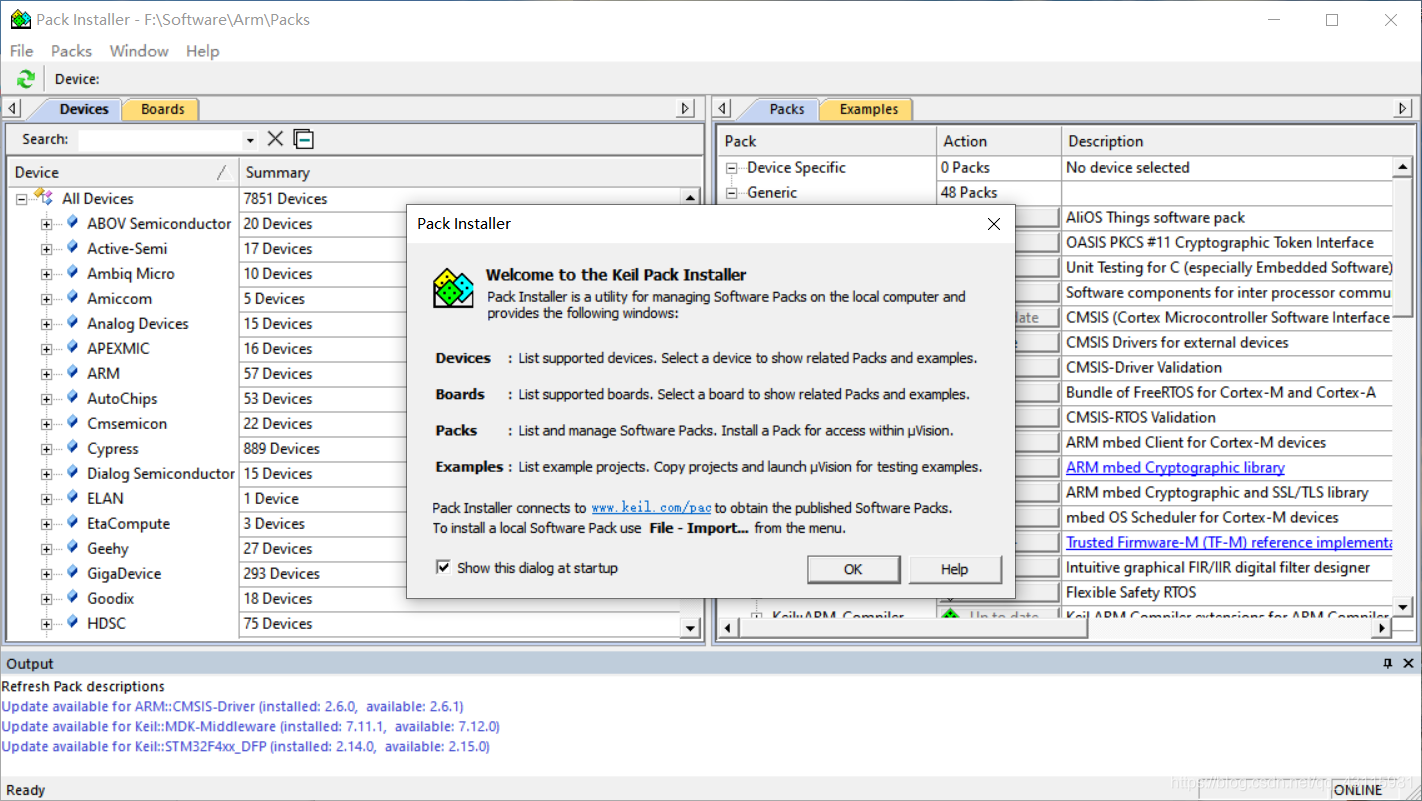Click the green refresh packs icon
Viewport: 1422px width, 801px height.
pos(26,79)
